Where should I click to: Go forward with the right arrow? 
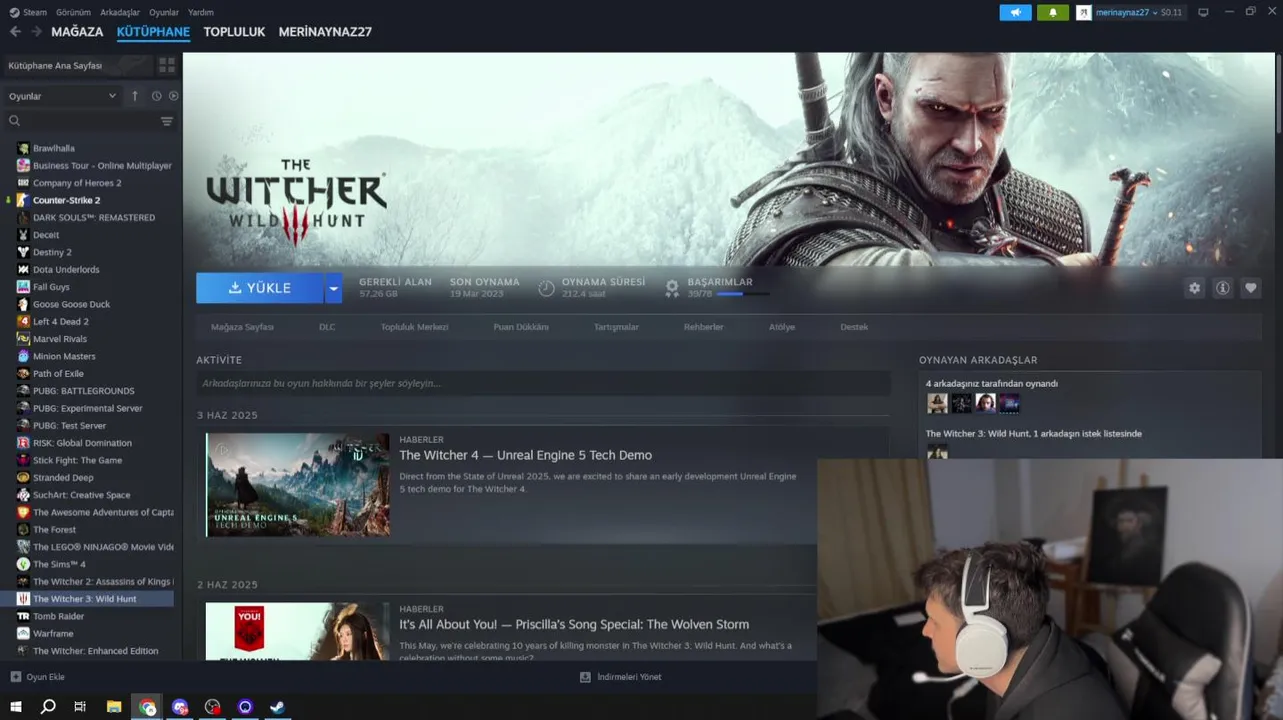tap(36, 32)
